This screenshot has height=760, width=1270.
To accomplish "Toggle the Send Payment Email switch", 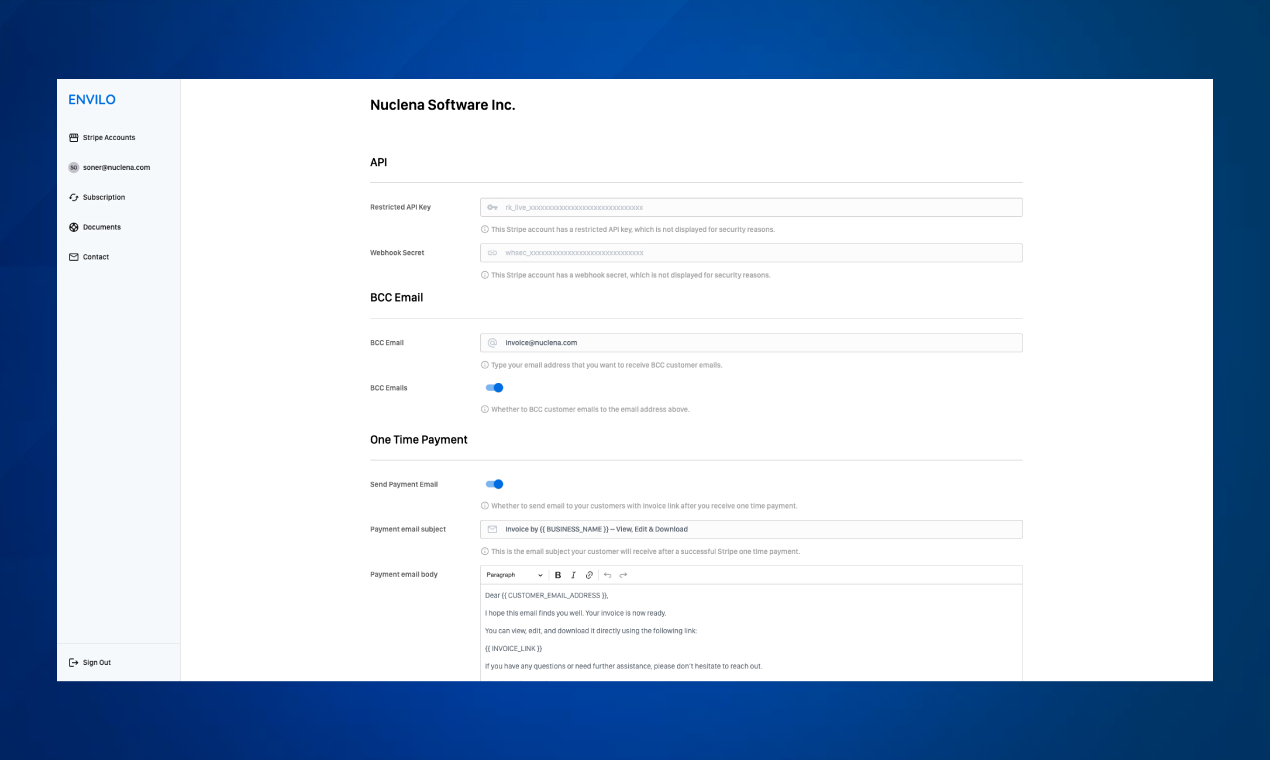I will (494, 484).
